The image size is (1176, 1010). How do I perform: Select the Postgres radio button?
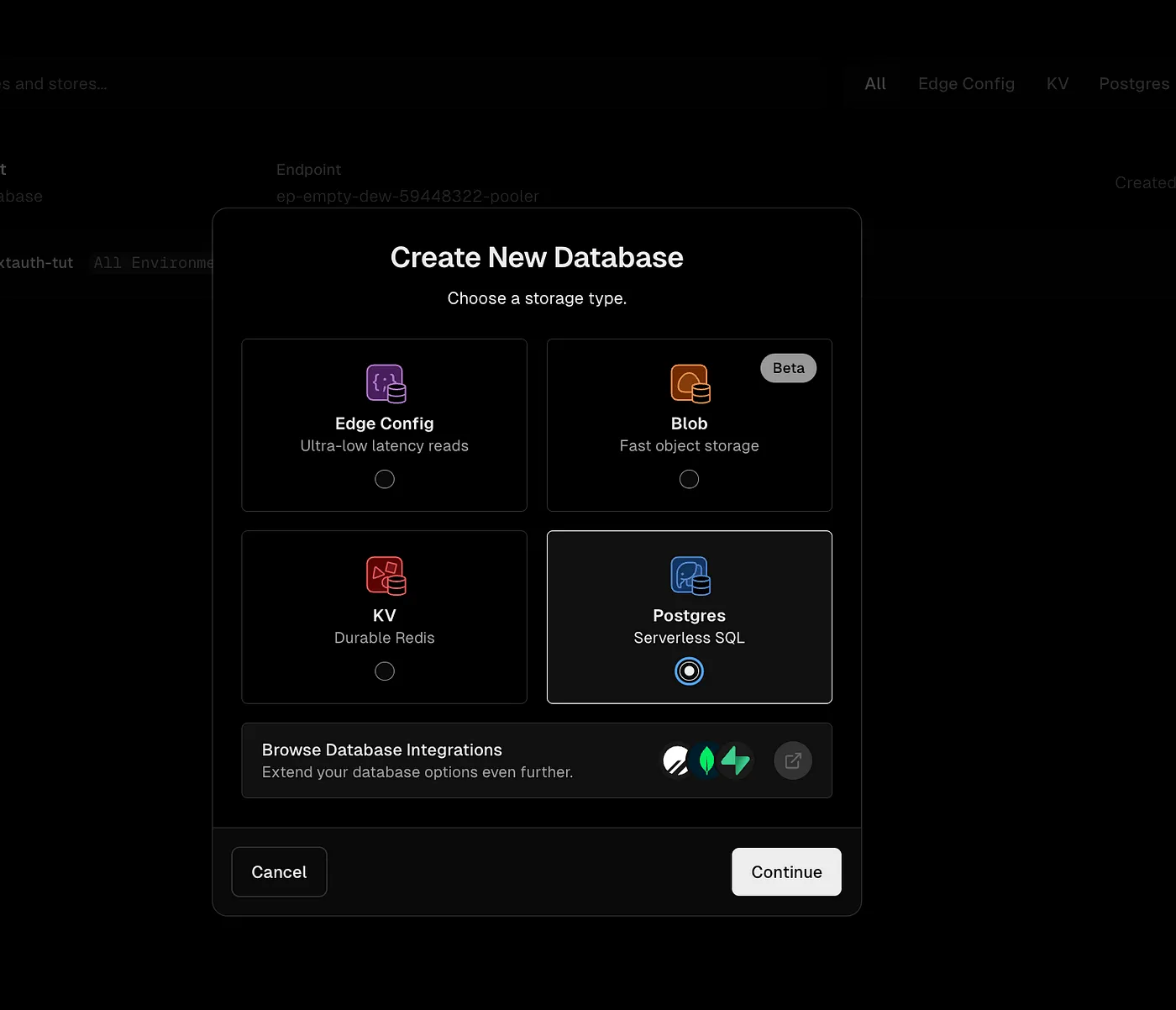(689, 671)
